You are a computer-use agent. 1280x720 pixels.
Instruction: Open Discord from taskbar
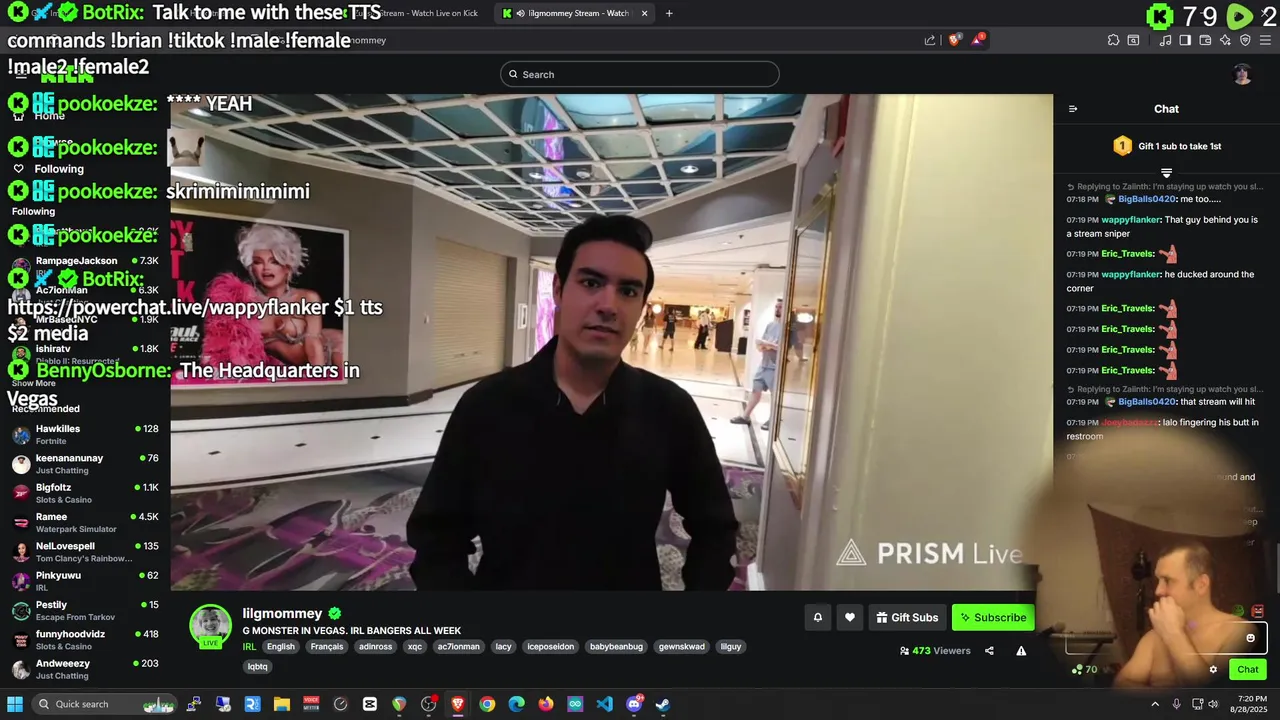click(634, 704)
